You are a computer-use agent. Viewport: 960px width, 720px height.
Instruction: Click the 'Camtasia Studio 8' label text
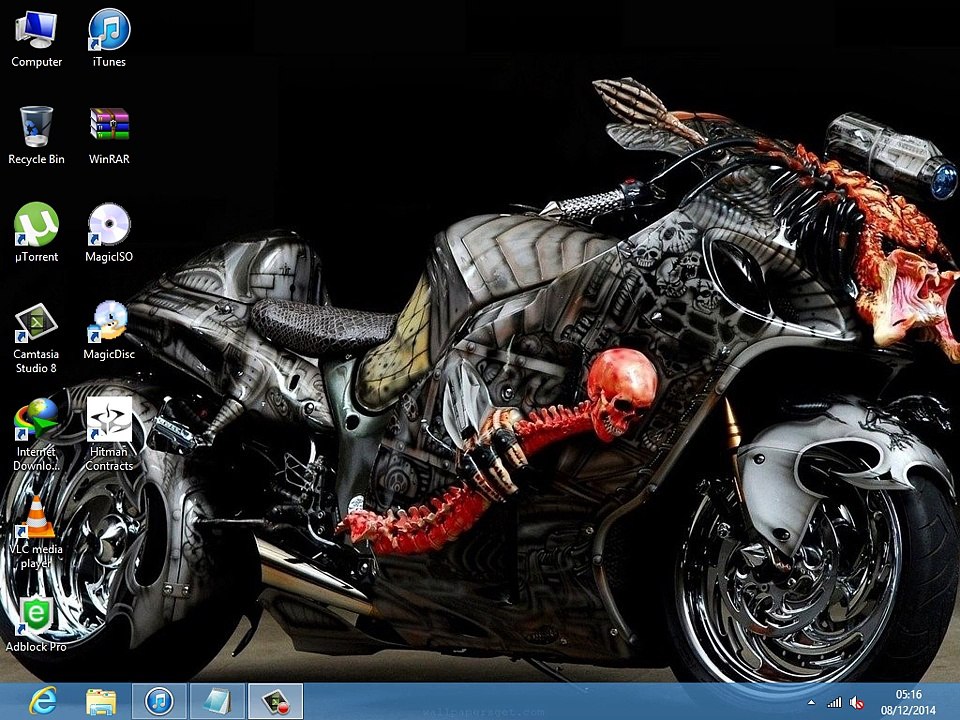tap(36, 361)
